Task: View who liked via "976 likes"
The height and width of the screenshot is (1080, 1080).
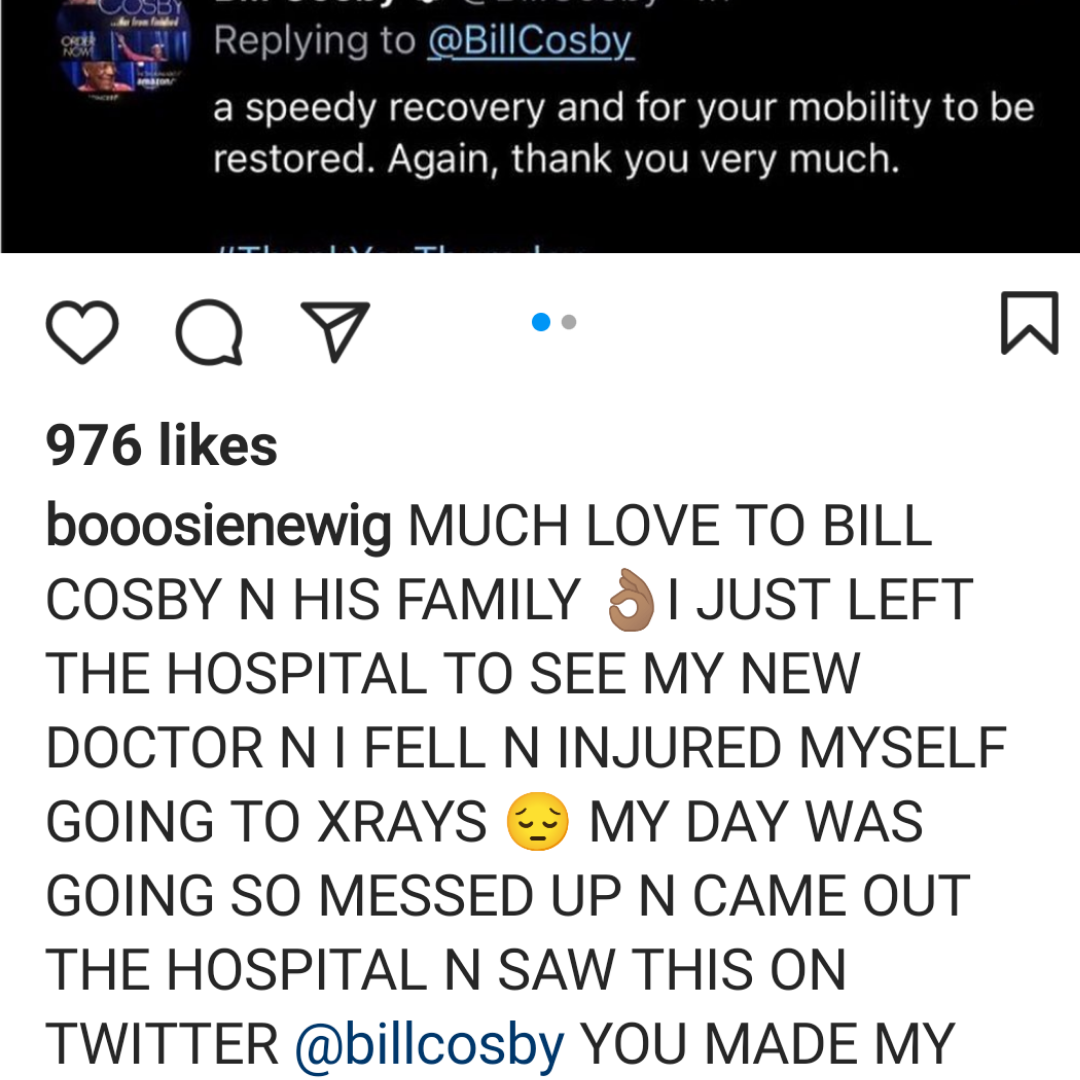Action: [161, 445]
